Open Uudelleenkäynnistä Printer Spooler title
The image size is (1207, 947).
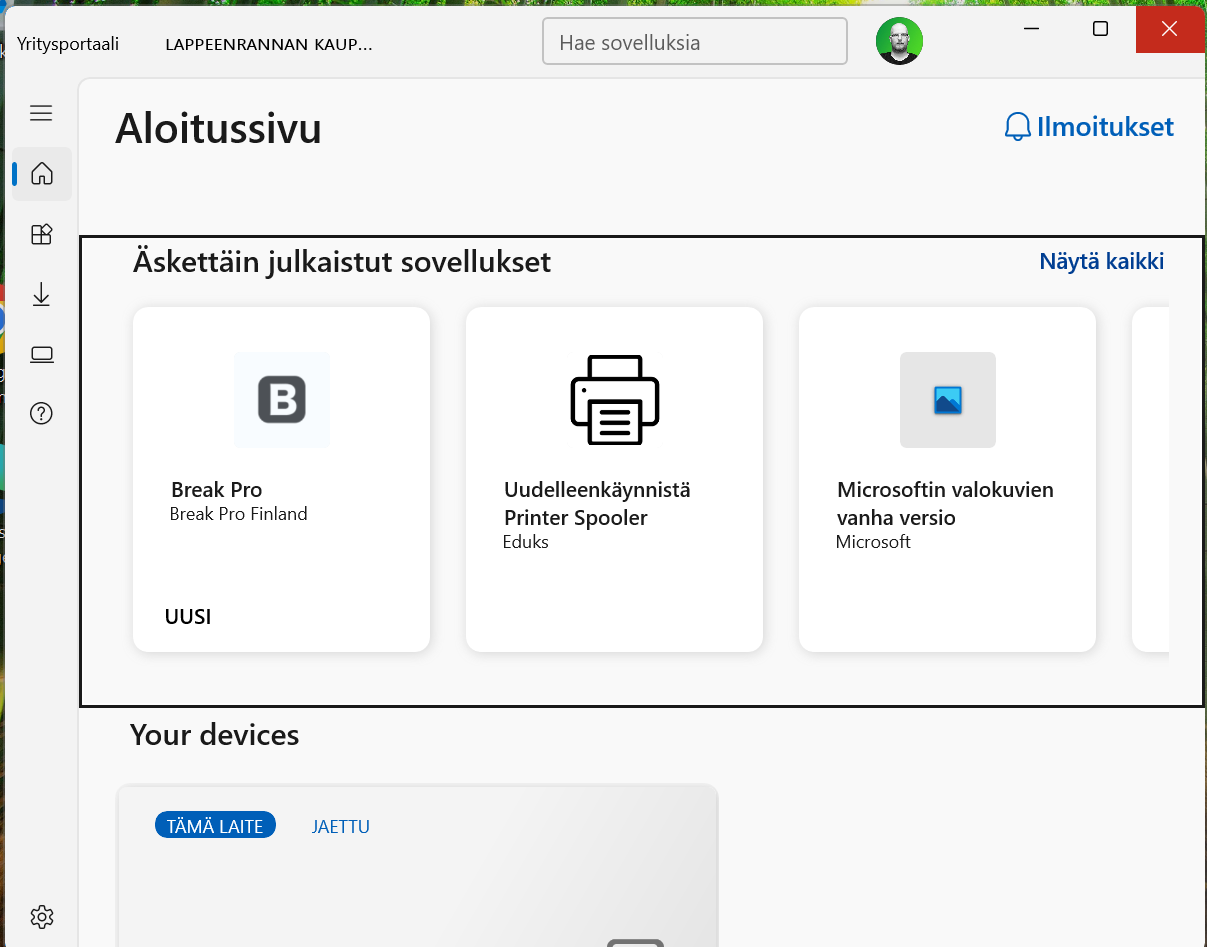coord(597,504)
